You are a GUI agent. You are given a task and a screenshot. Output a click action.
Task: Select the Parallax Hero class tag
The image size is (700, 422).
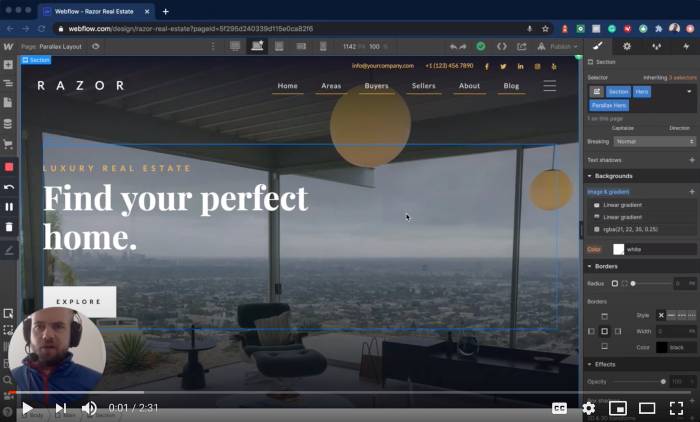[x=609, y=105]
